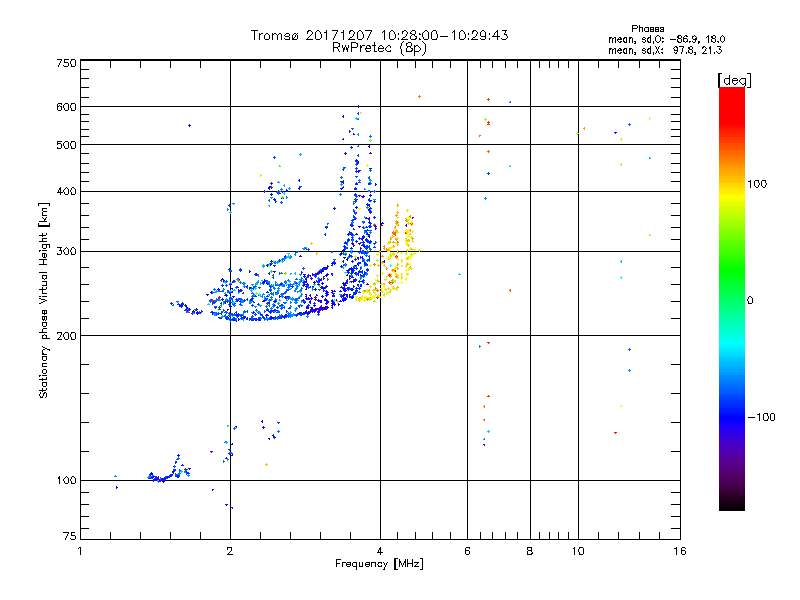Click the colorbar tick label '0'
The image size is (800, 600).
pyautogui.click(x=750, y=301)
